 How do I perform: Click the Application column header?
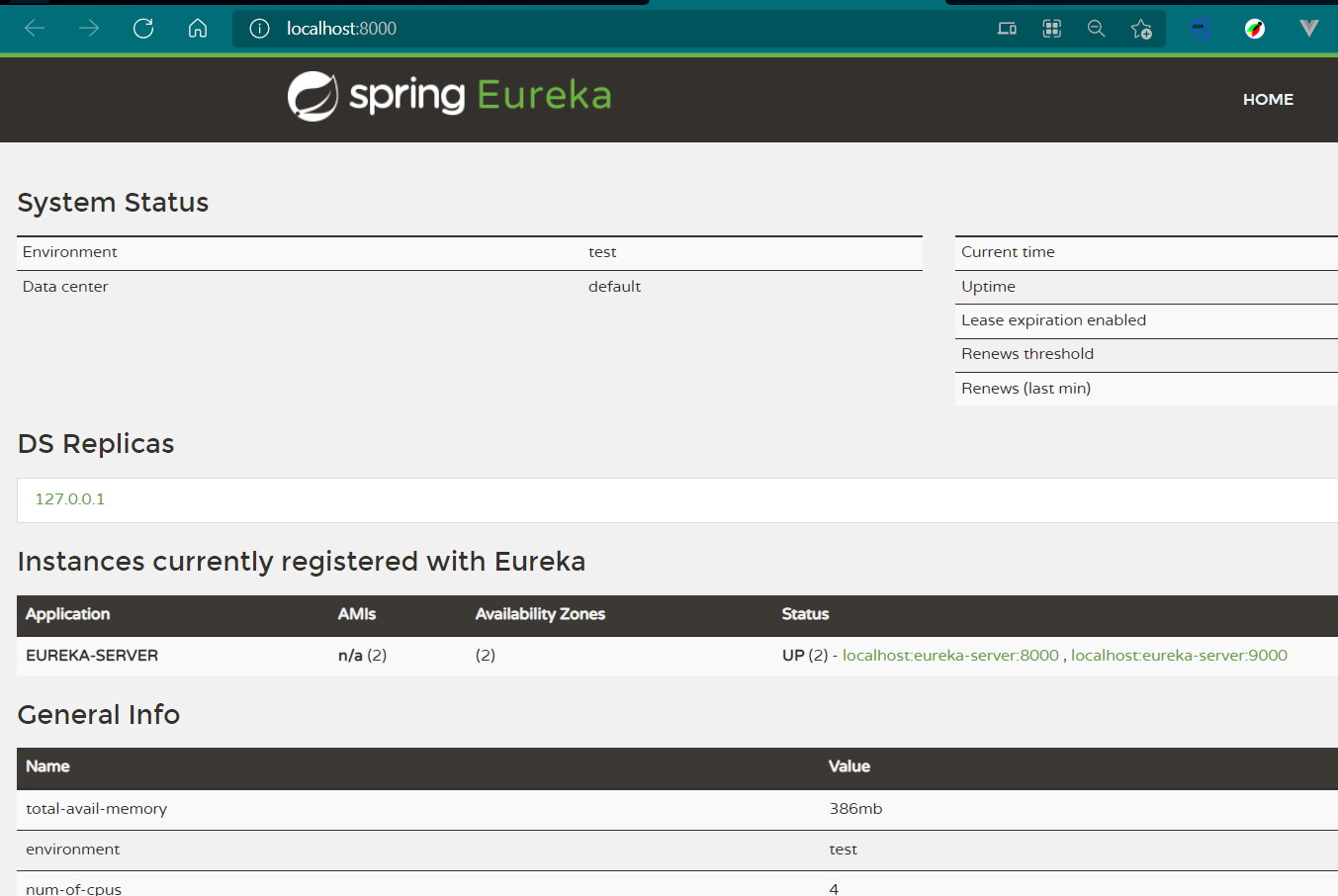[x=67, y=614]
